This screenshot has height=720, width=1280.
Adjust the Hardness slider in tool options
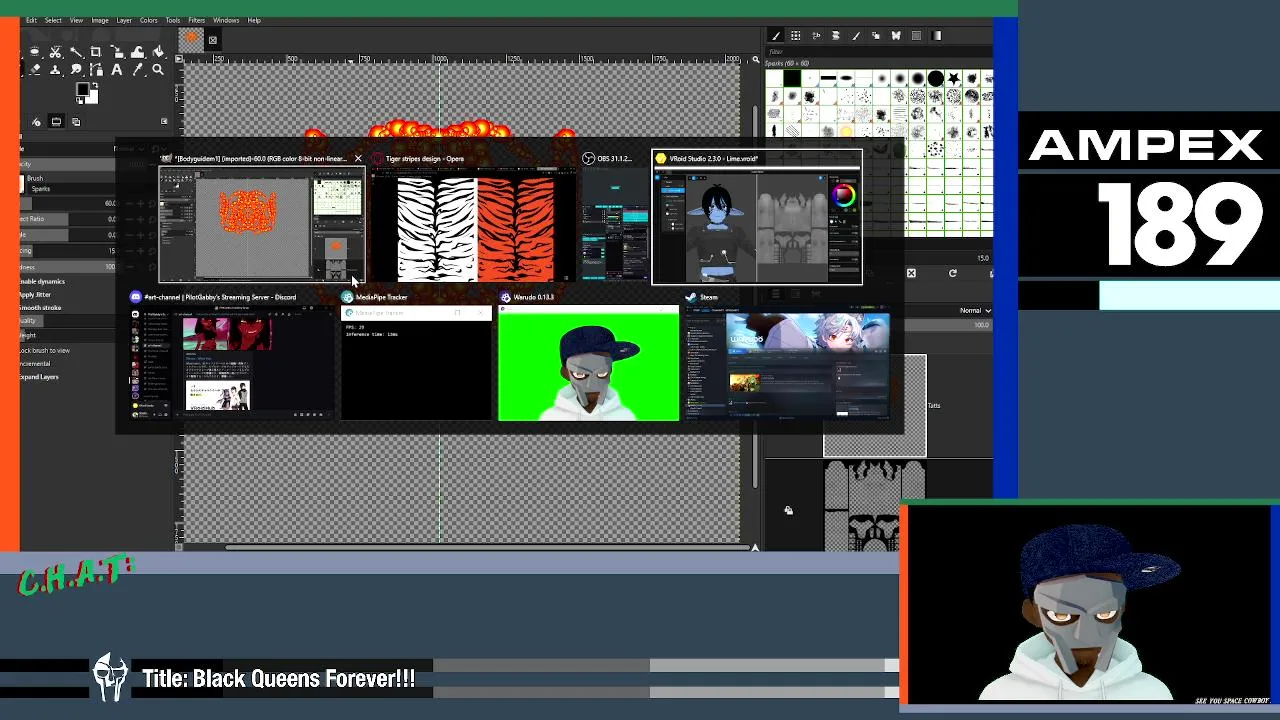pyautogui.click(x=70, y=267)
